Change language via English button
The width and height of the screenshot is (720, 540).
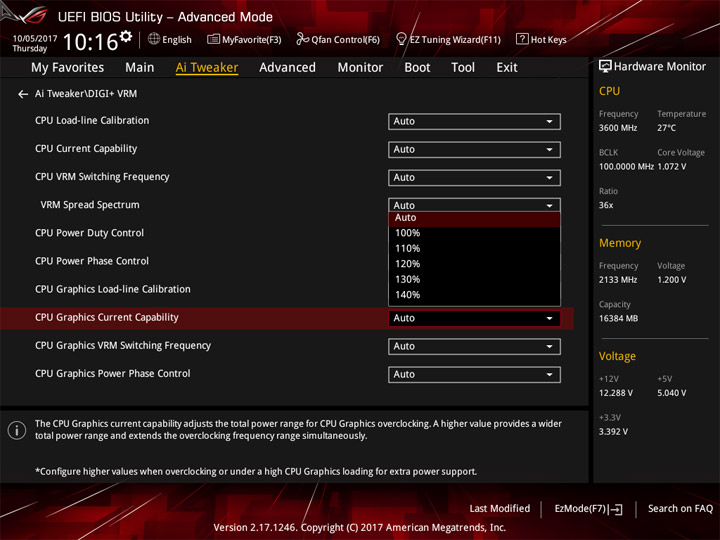[170, 39]
